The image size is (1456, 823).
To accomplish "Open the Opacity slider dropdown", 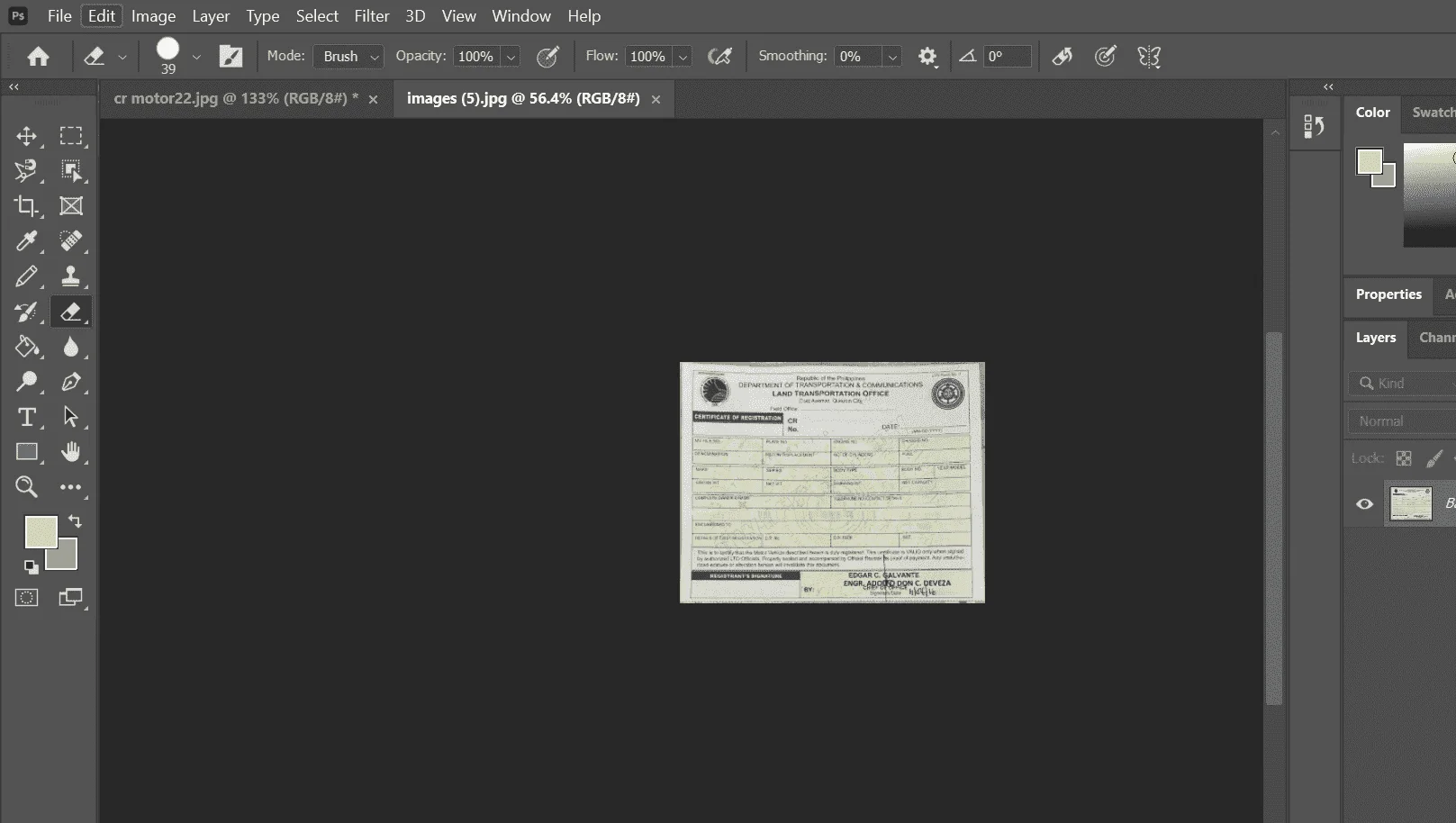I will click(511, 57).
